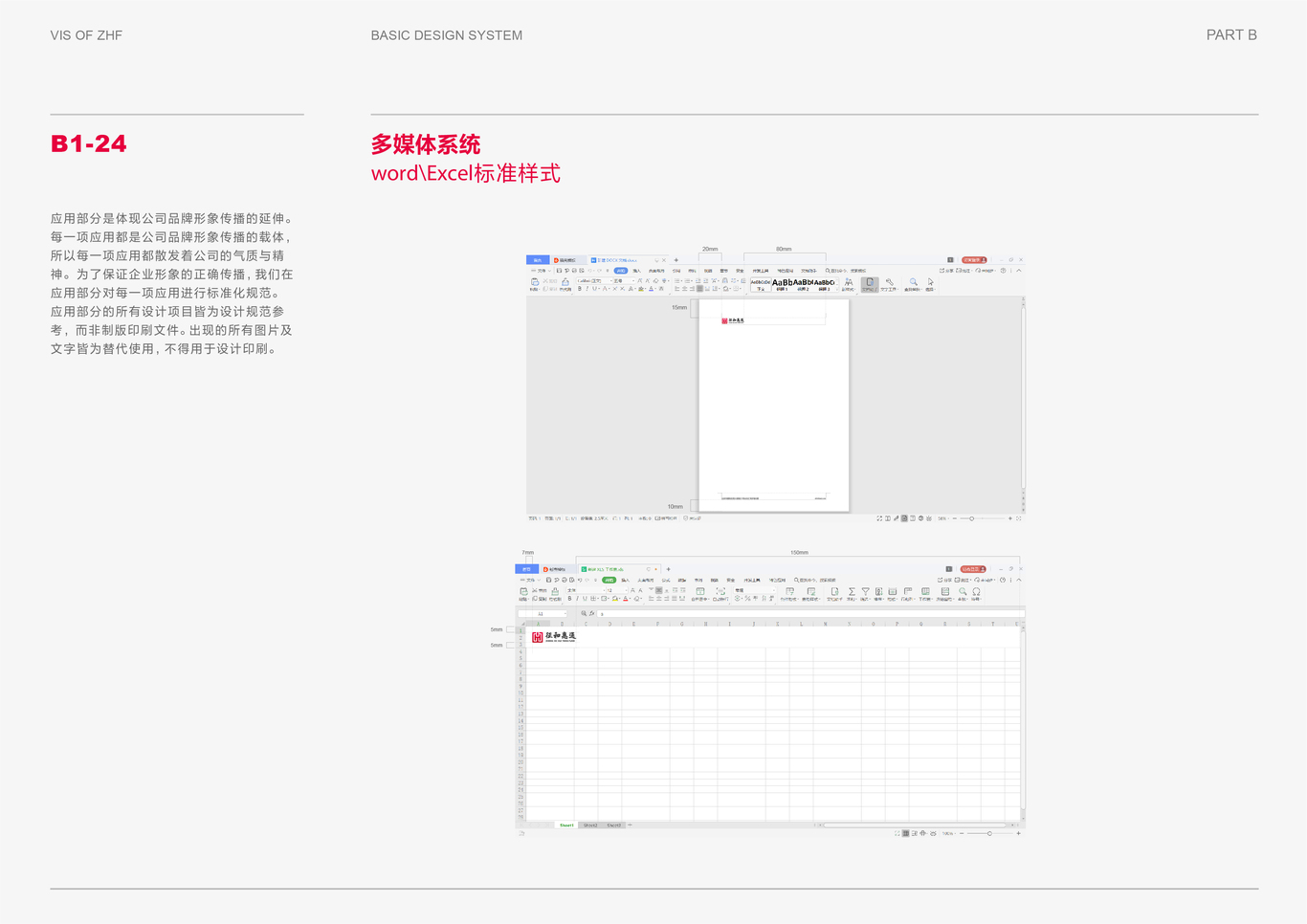This screenshot has height=924, width=1307.
Task: Select Format Painter in the Word ribbon
Action: [565, 281]
